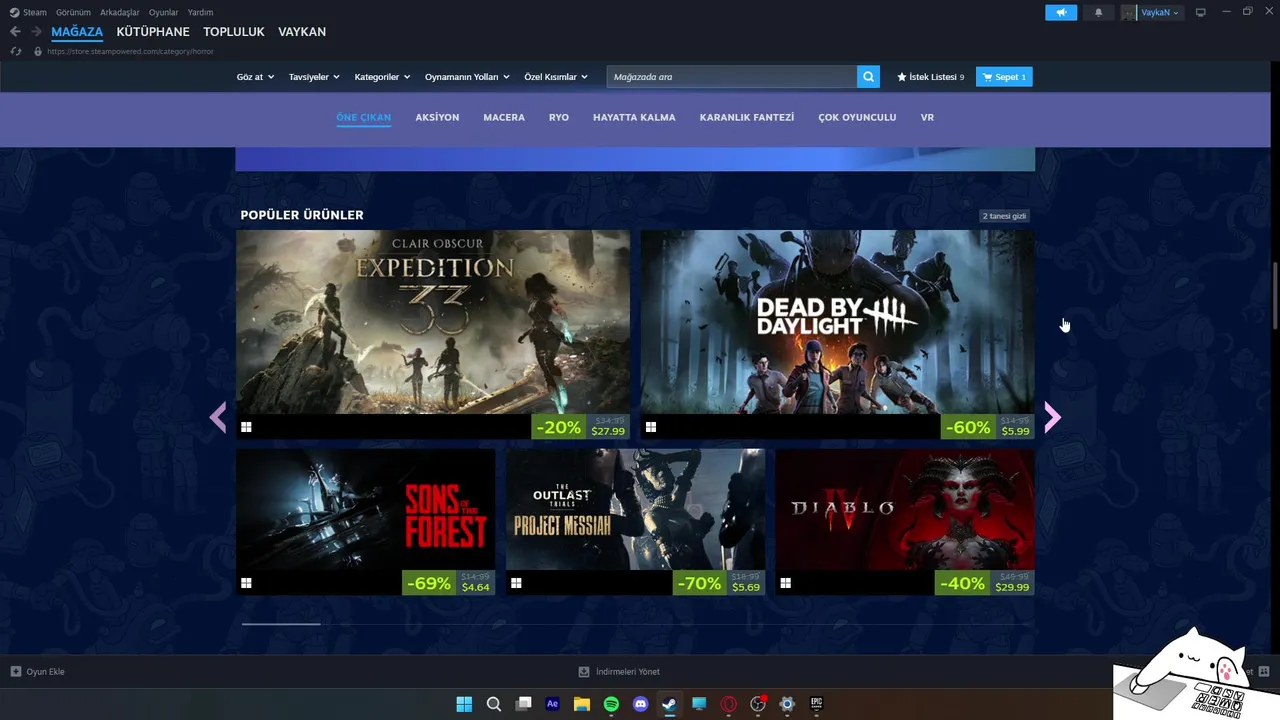Open İstek Listesi wishlist
The height and width of the screenshot is (720, 1280).
point(931,77)
